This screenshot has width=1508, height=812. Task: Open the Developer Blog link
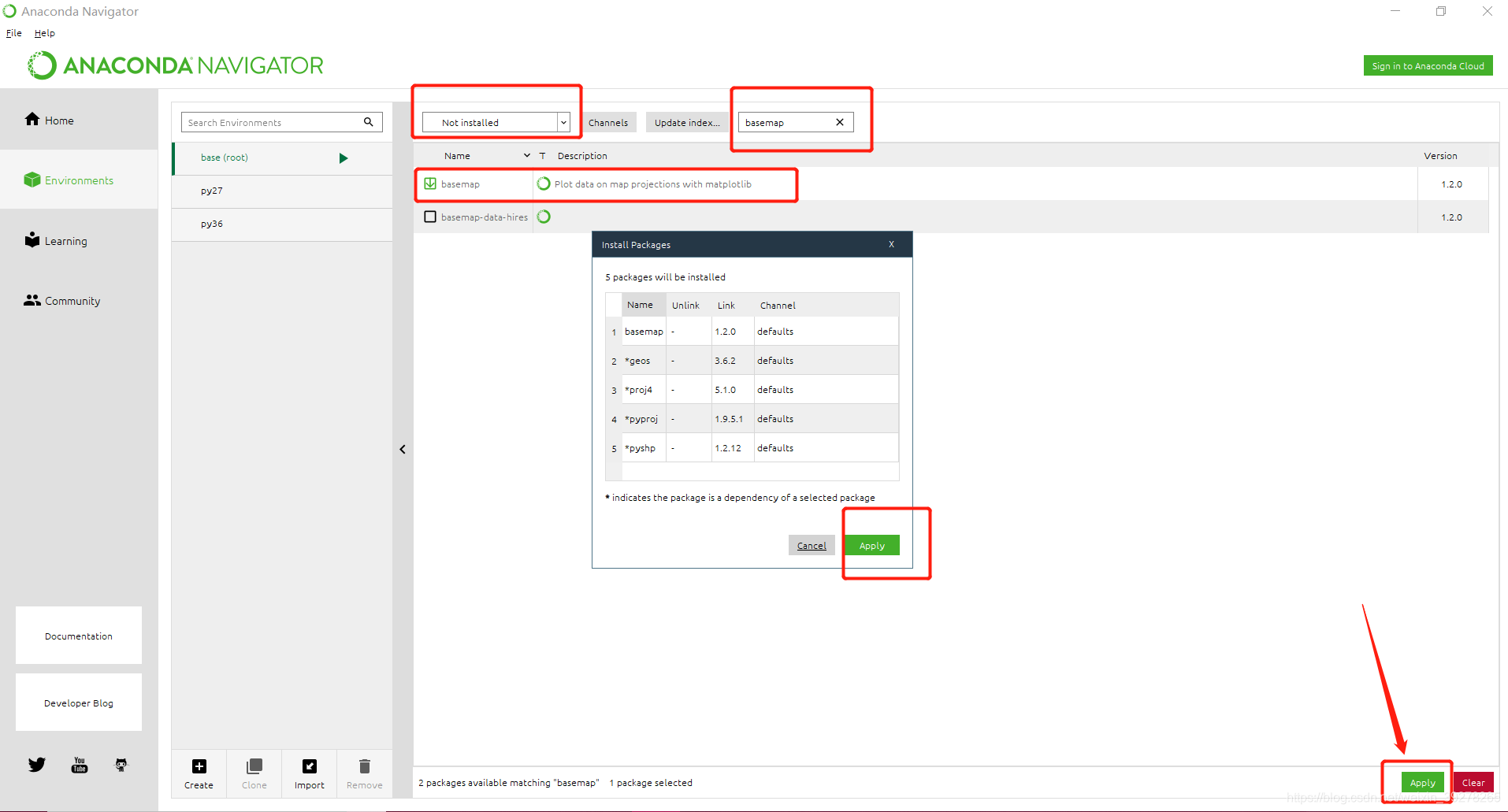tap(79, 703)
